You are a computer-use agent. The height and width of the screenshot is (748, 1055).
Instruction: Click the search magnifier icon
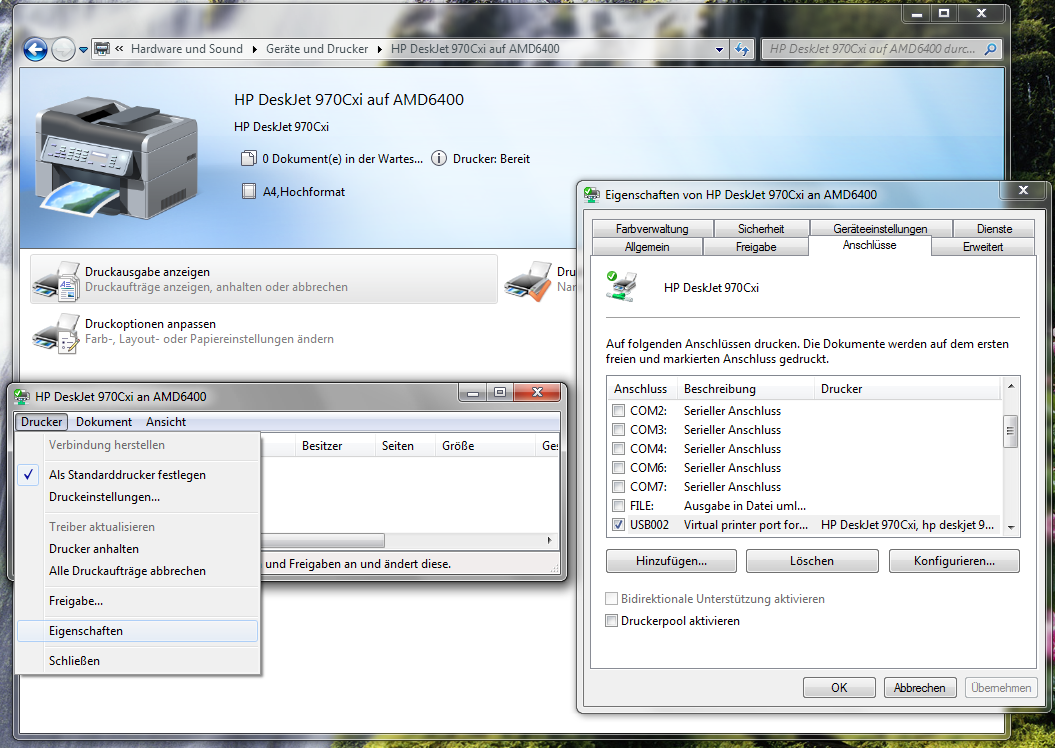(x=990, y=49)
